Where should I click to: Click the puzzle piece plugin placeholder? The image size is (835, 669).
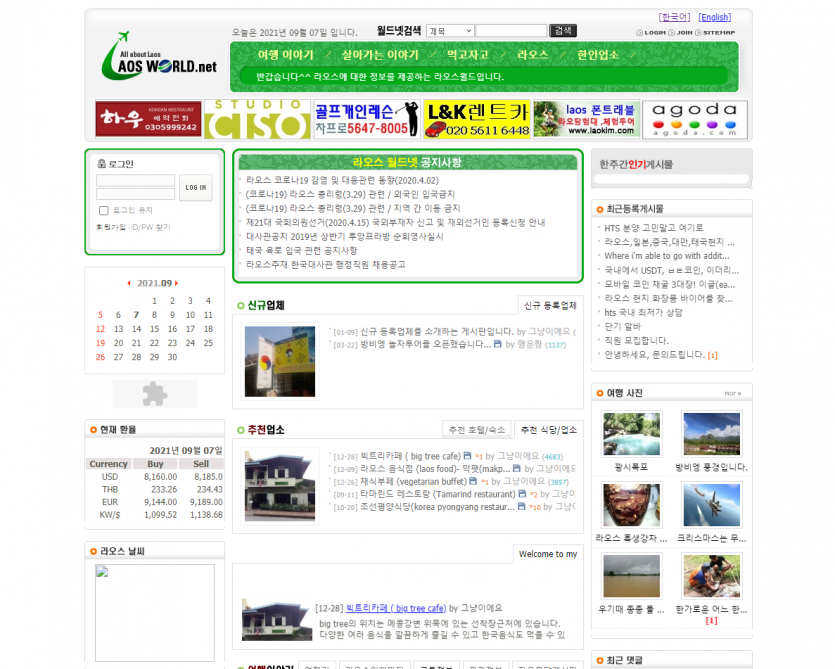coord(154,393)
